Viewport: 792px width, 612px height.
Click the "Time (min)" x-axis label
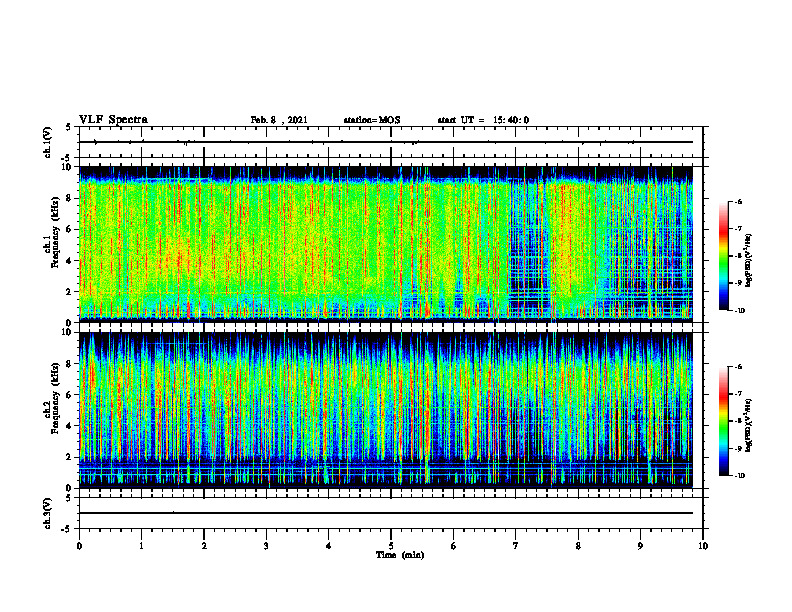coord(400,555)
